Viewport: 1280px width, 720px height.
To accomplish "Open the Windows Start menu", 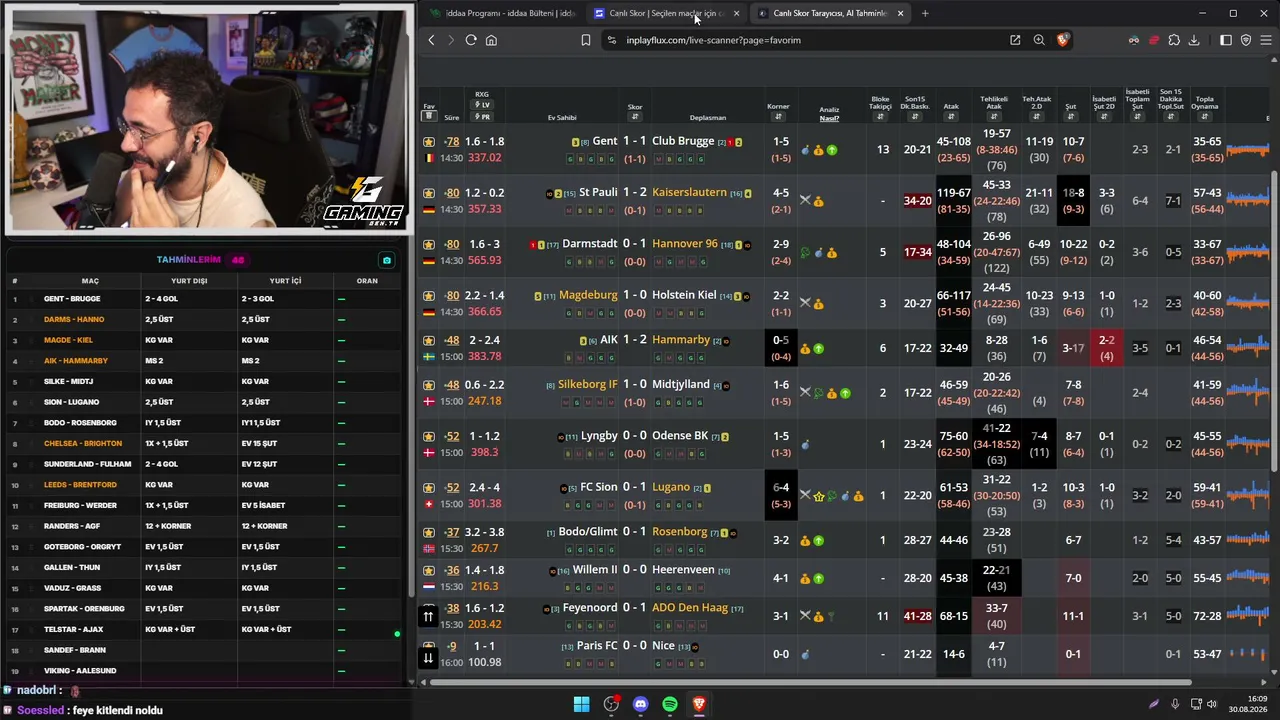I will coord(581,704).
